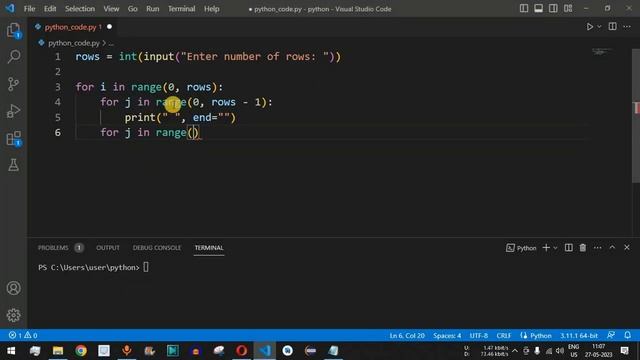640x360 pixels.
Task: Split the editor to the right
Action: [x=612, y=27]
